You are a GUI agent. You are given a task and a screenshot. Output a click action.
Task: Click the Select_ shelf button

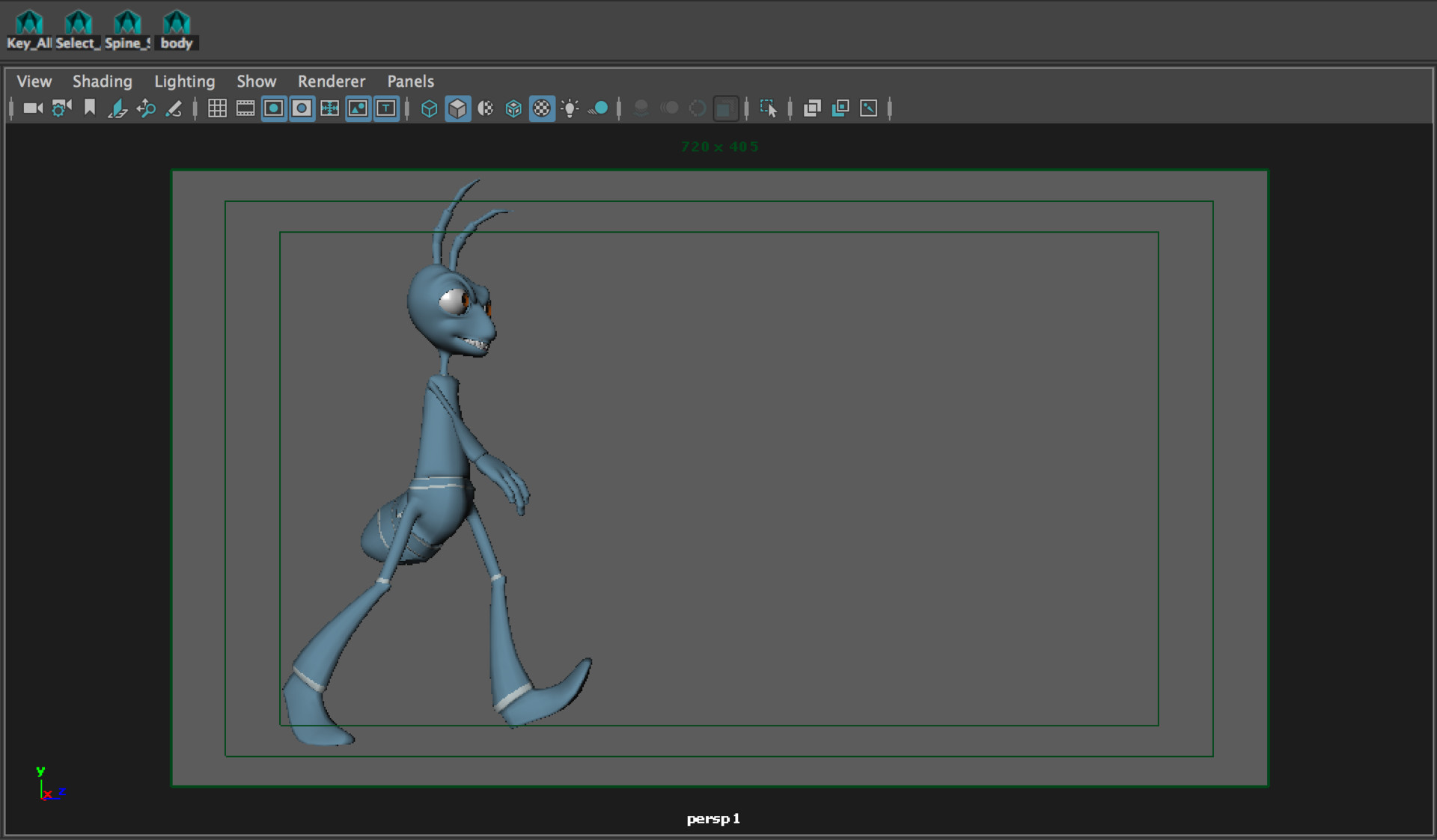78,29
